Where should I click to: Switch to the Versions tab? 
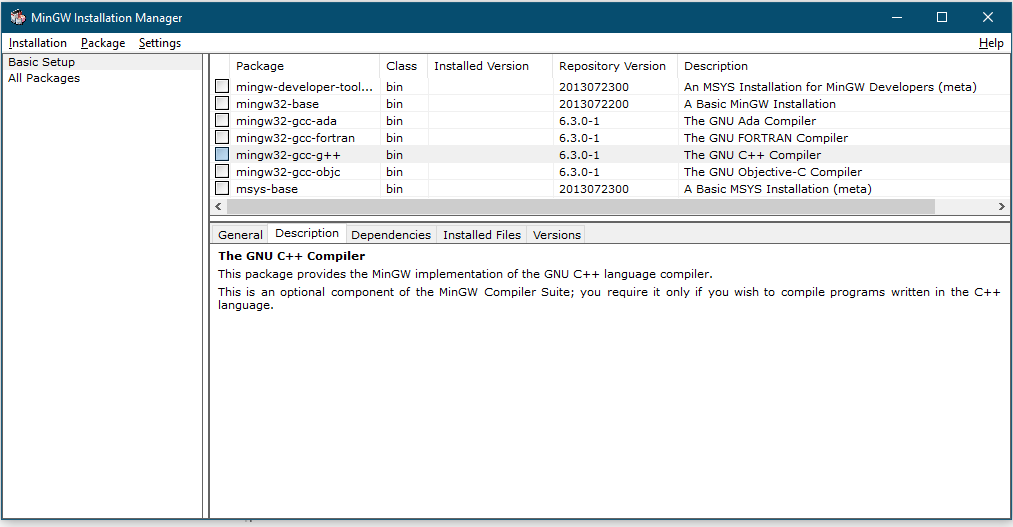tap(557, 235)
